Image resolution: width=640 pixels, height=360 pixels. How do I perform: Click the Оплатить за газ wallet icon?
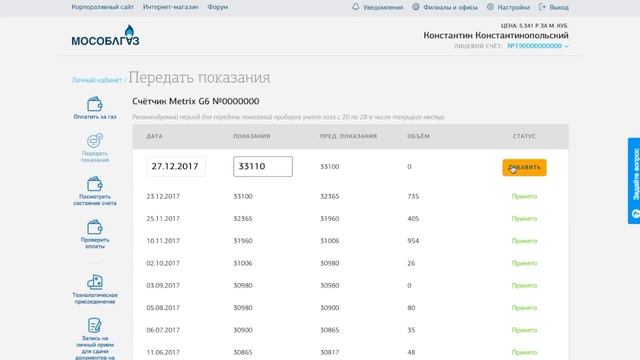coord(95,104)
